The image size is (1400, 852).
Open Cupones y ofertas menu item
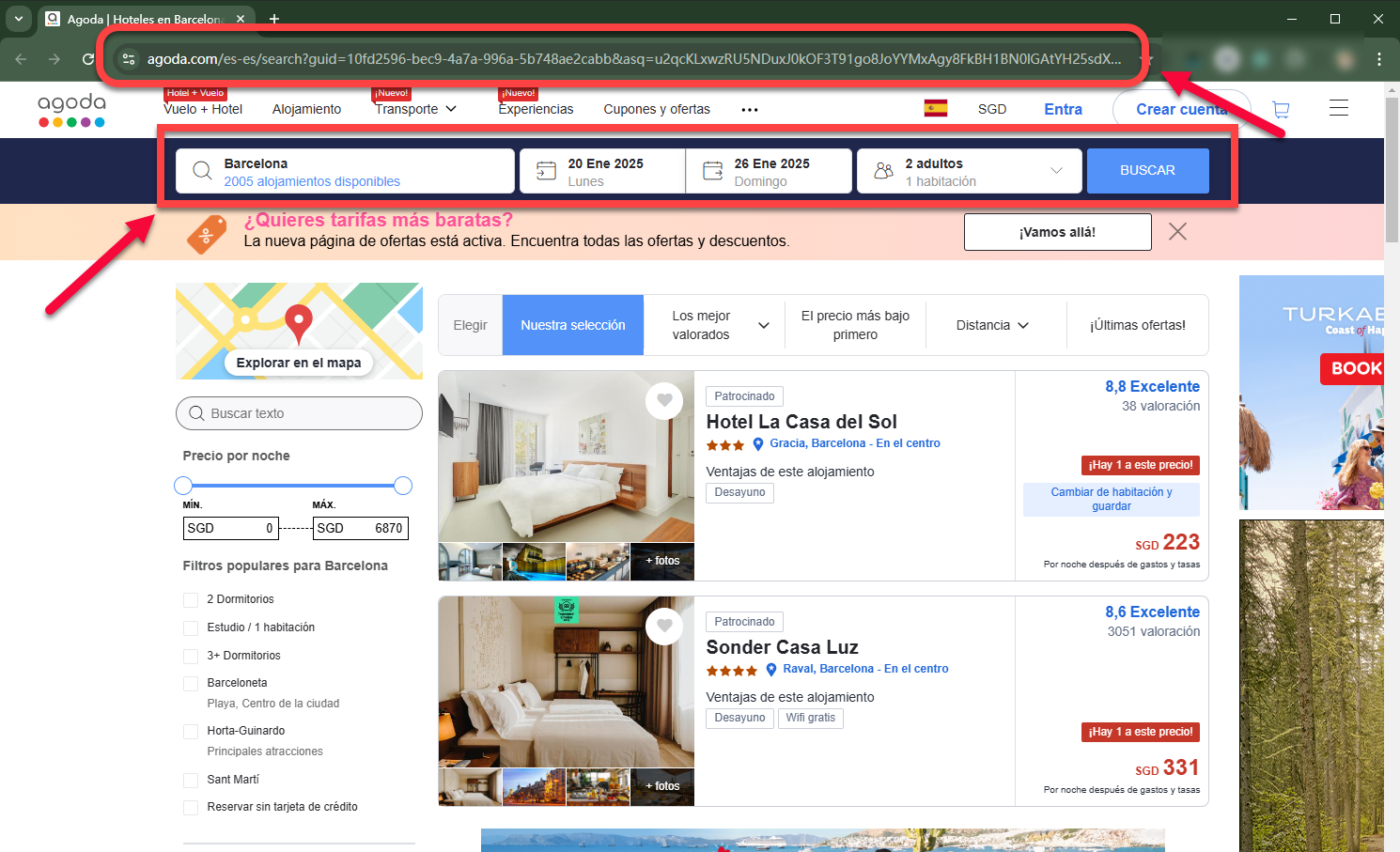point(657,109)
